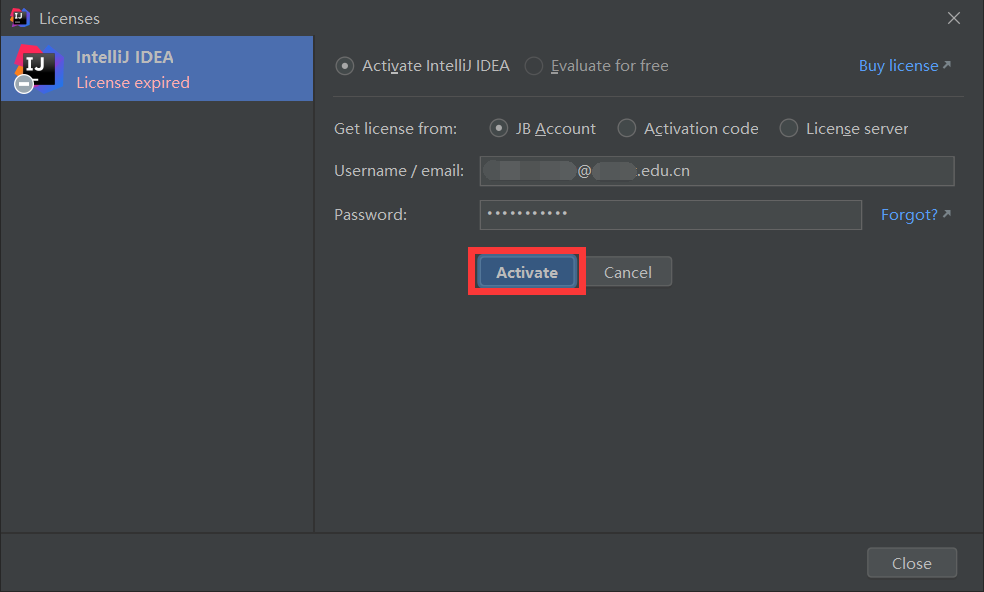Click the Username / email: label
The width and height of the screenshot is (984, 592).
tap(399, 171)
